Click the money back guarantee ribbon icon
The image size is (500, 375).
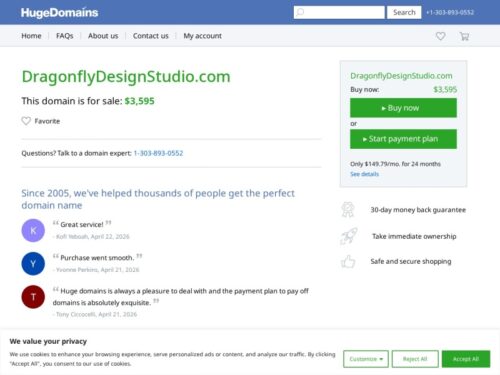point(348,210)
